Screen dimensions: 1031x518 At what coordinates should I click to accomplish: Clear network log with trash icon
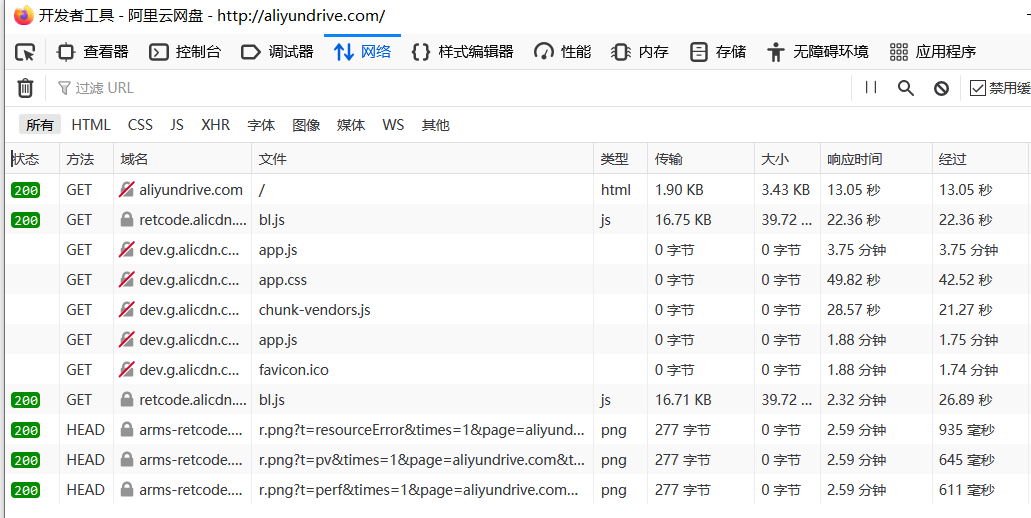pos(25,87)
